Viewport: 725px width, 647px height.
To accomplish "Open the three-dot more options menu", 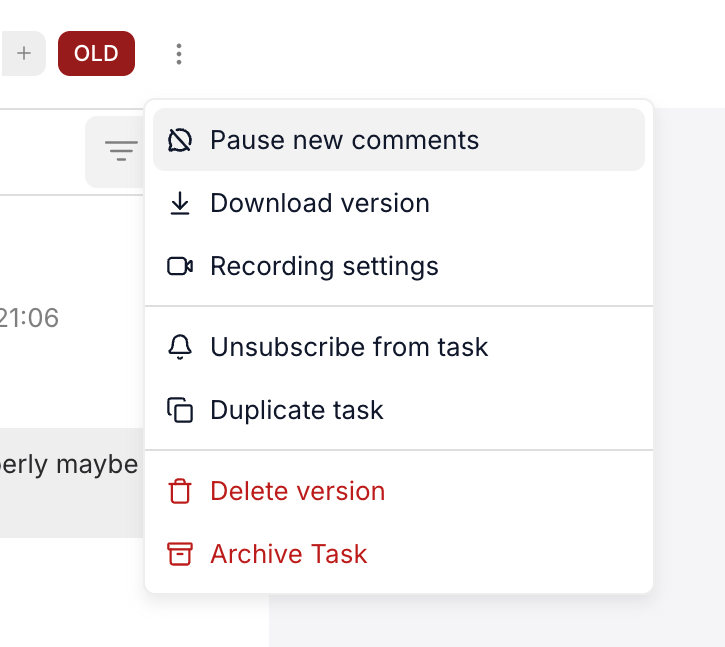I will pos(179,54).
